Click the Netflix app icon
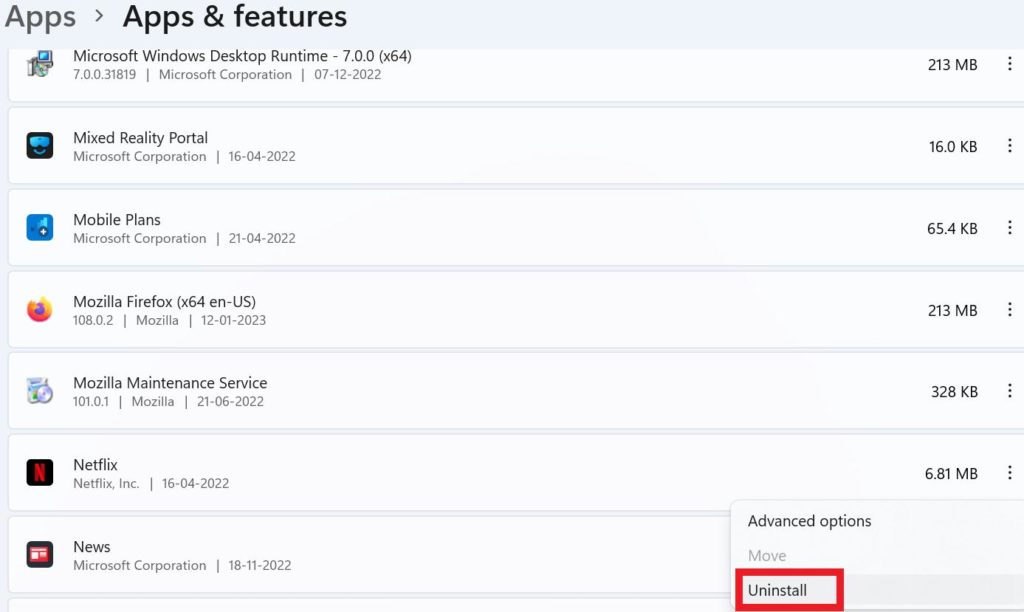The image size is (1024, 612). tap(40, 473)
